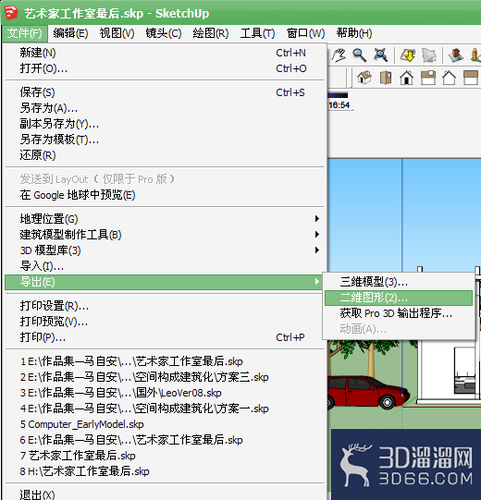Expand the 地理位置(G) submenu

(165, 219)
